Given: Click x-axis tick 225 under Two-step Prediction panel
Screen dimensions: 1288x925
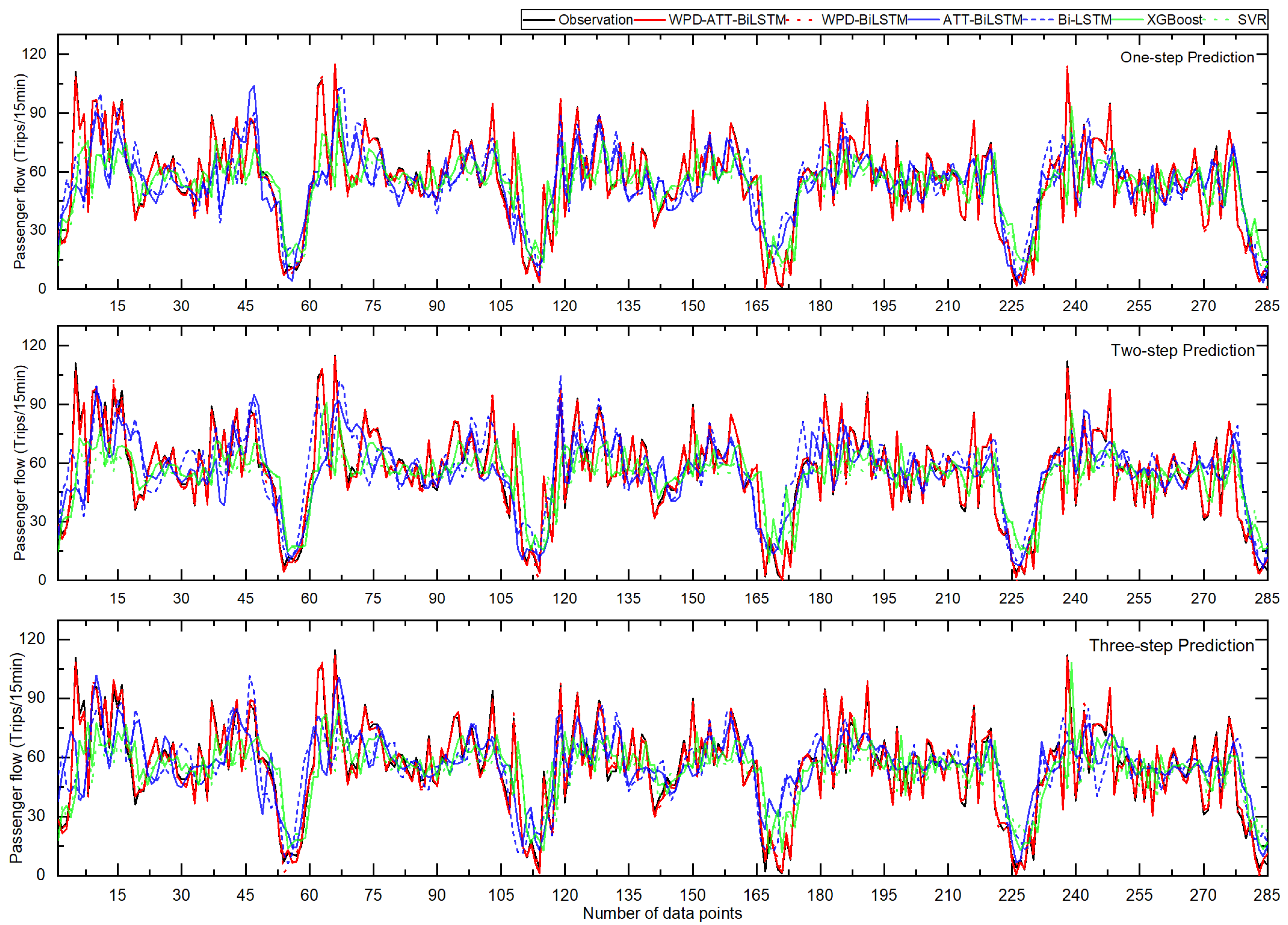Looking at the screenshot, I should pos(1012,598).
